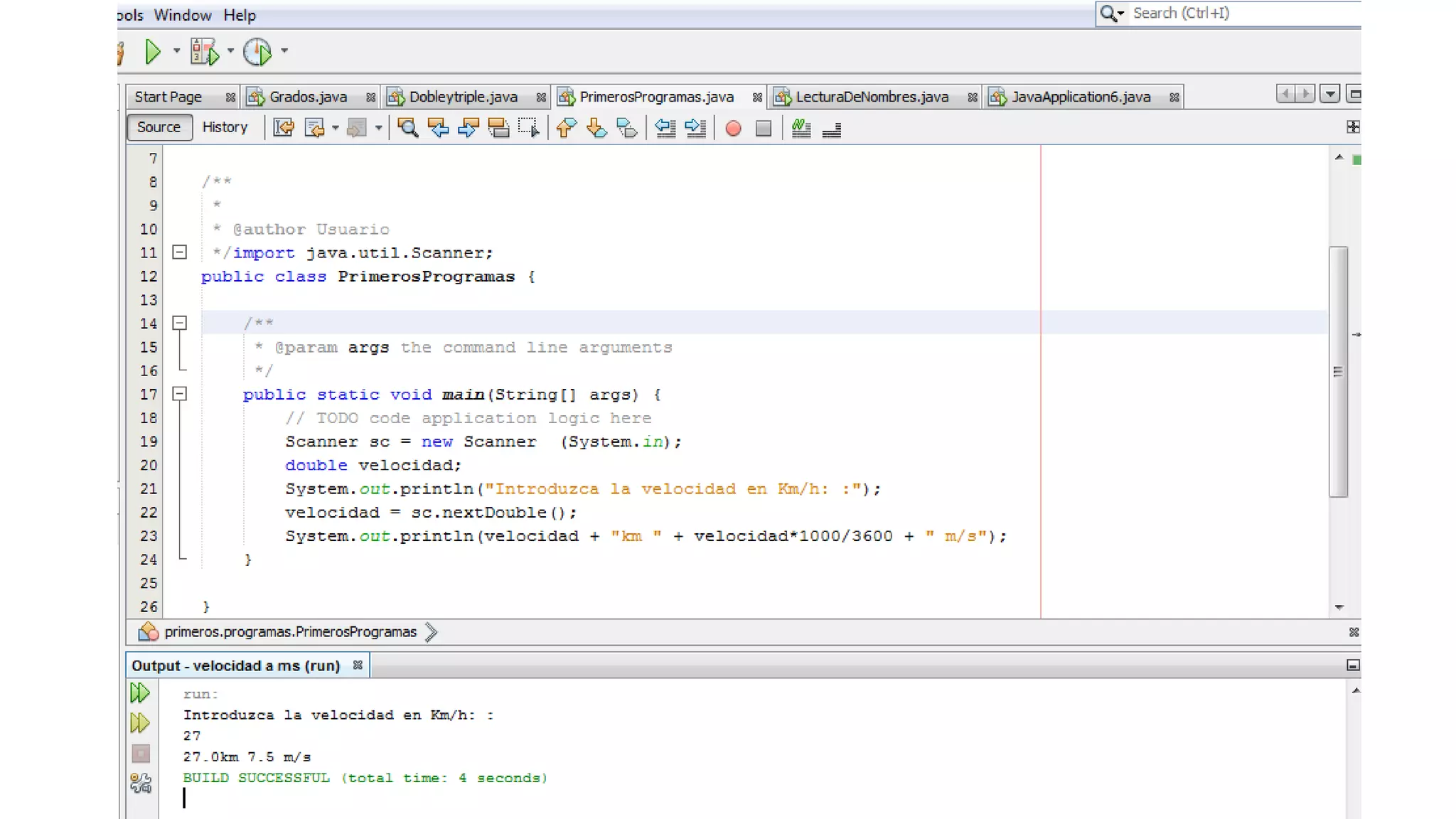Click Previous Bookmark icon
Image resolution: width=1456 pixels, height=819 pixels.
[x=566, y=128]
